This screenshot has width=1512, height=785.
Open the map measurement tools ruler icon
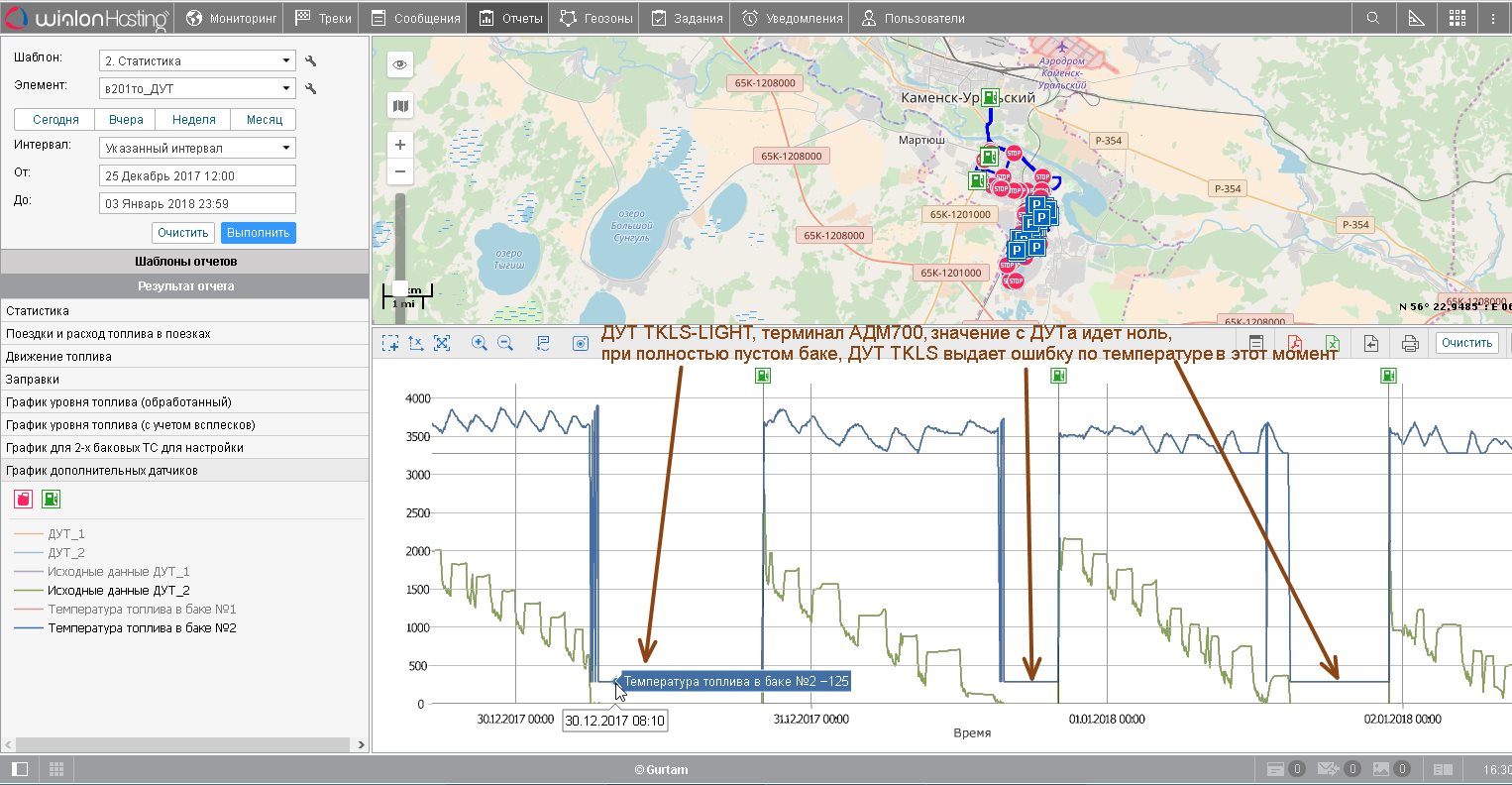1415,18
